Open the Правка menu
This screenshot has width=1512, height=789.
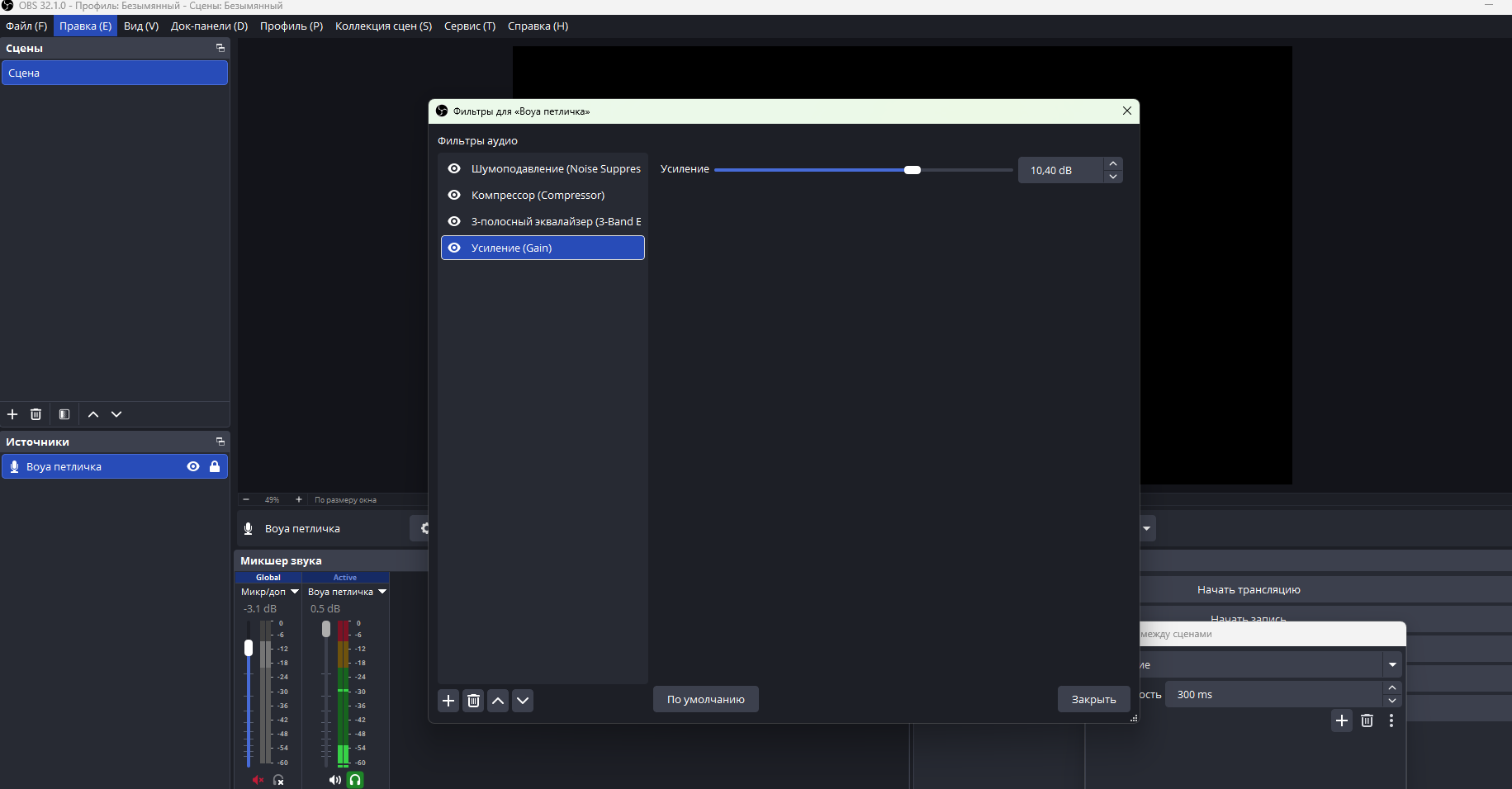point(86,26)
